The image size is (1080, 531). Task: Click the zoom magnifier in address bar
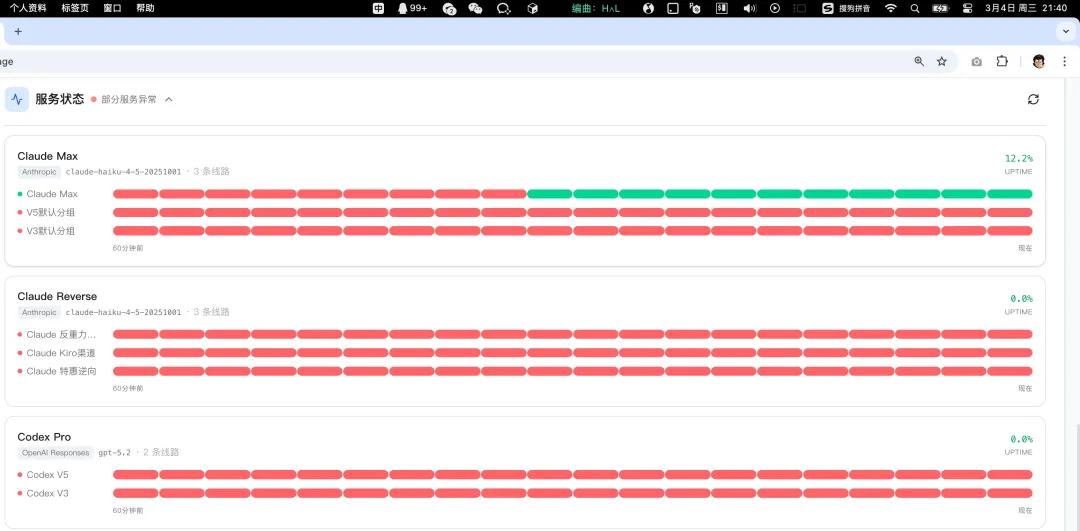[x=919, y=61]
